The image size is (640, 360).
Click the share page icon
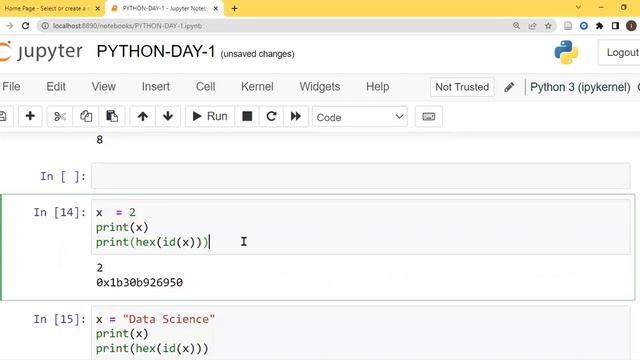click(x=532, y=26)
